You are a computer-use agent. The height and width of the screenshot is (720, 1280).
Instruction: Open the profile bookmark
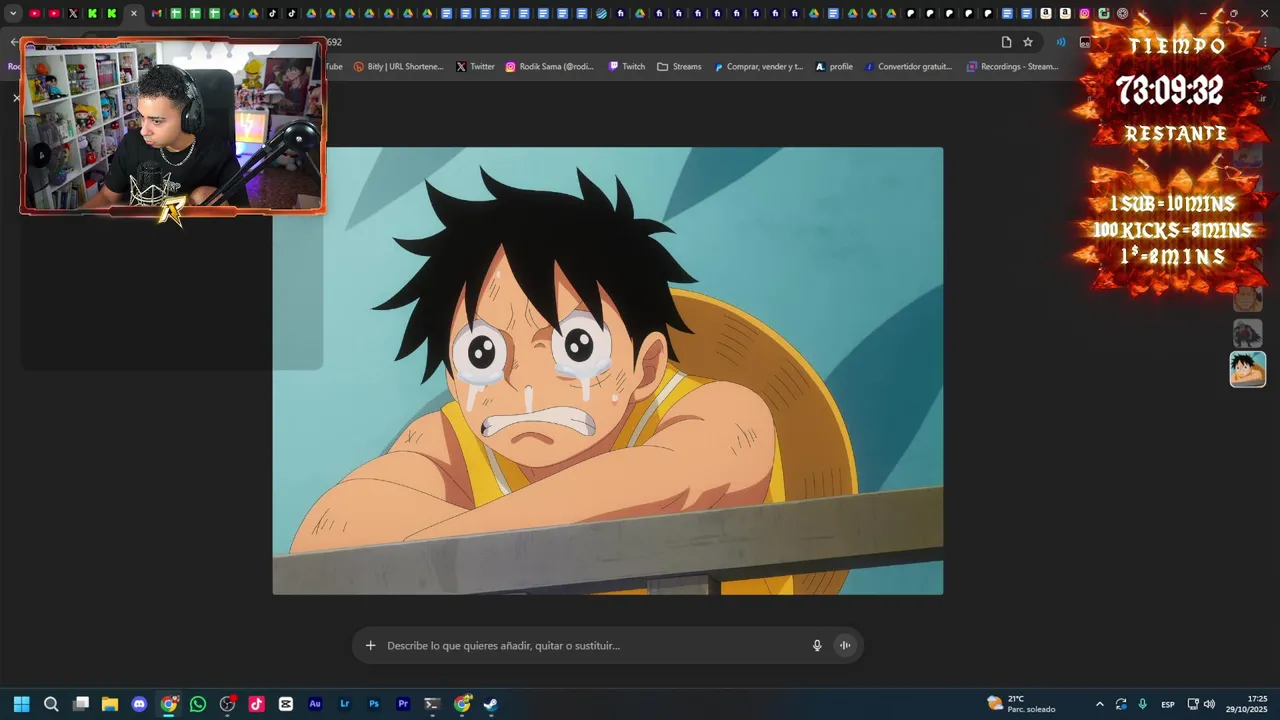click(x=834, y=67)
